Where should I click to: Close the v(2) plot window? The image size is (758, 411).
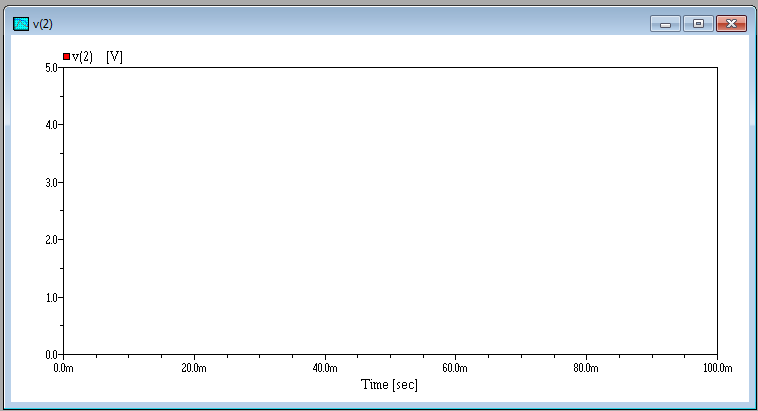click(x=731, y=23)
